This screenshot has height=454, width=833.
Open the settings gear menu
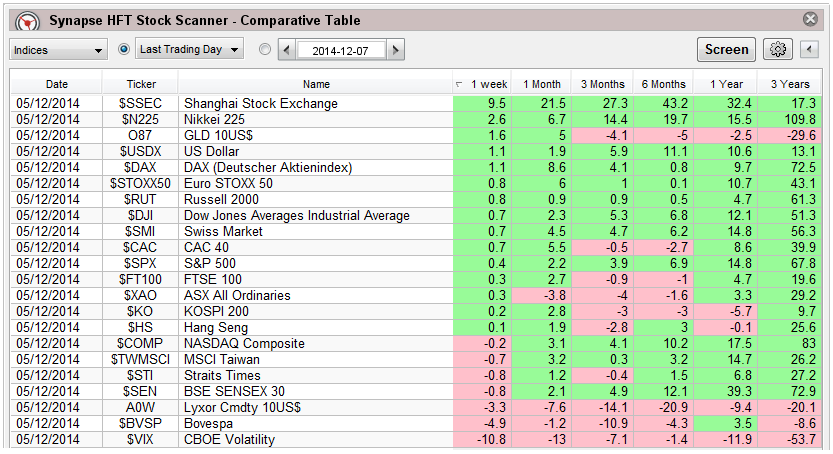point(777,50)
